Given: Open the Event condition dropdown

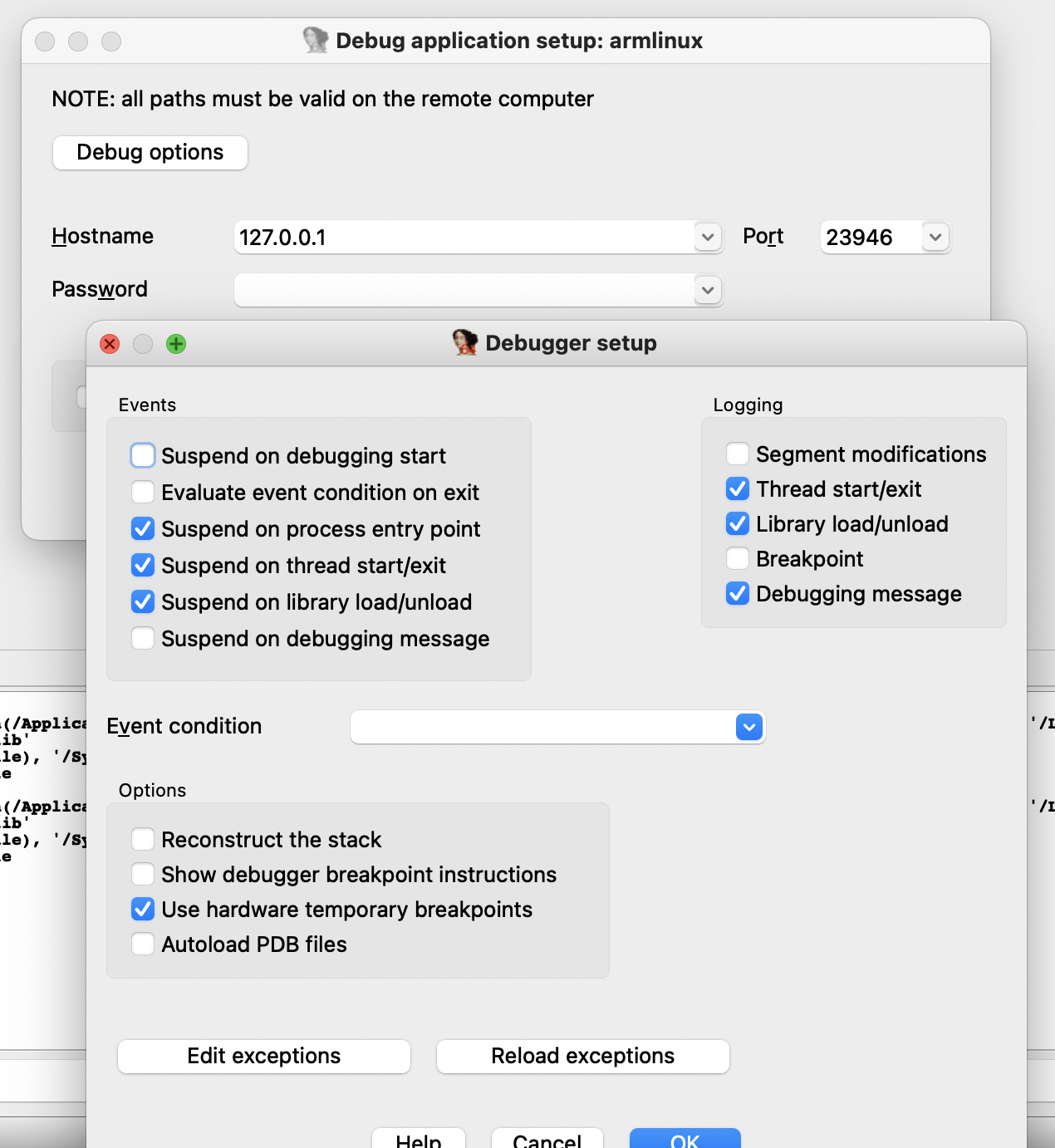Looking at the screenshot, I should point(749,727).
